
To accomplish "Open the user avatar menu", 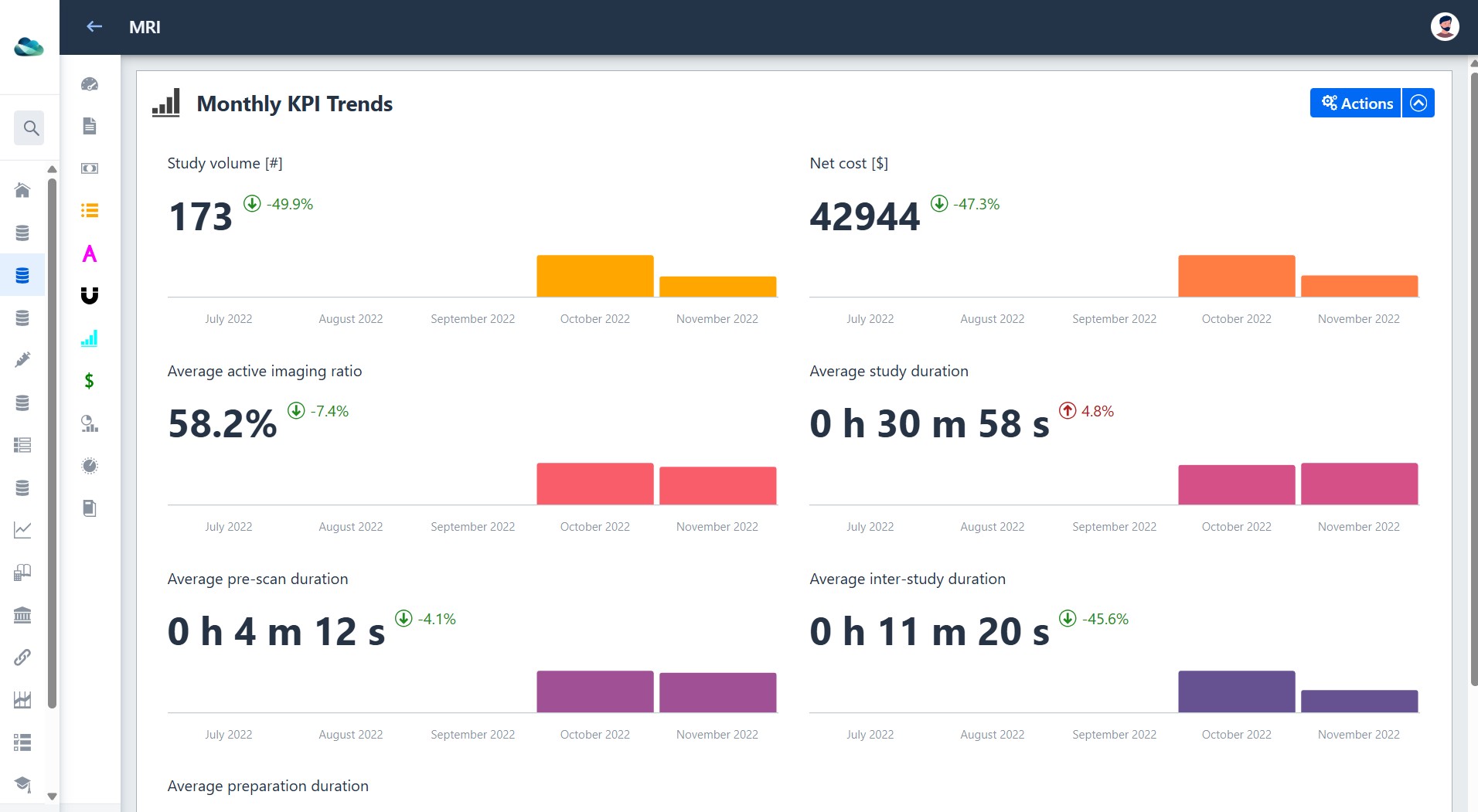I will click(1444, 27).
